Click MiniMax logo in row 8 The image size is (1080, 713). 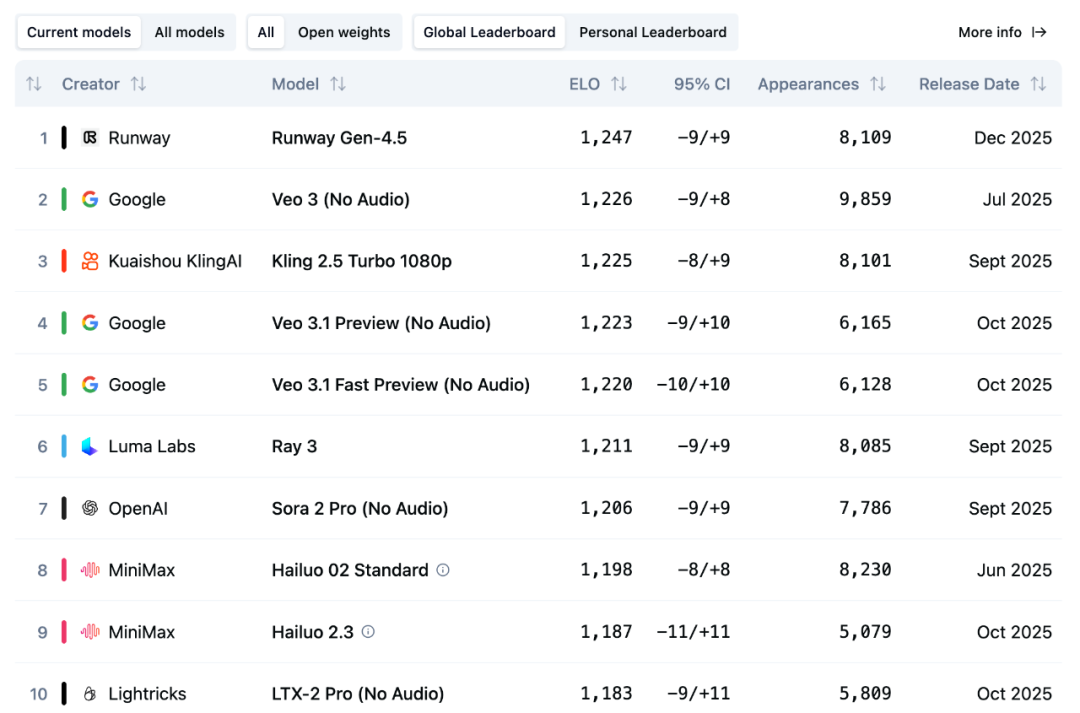pyautogui.click(x=90, y=571)
